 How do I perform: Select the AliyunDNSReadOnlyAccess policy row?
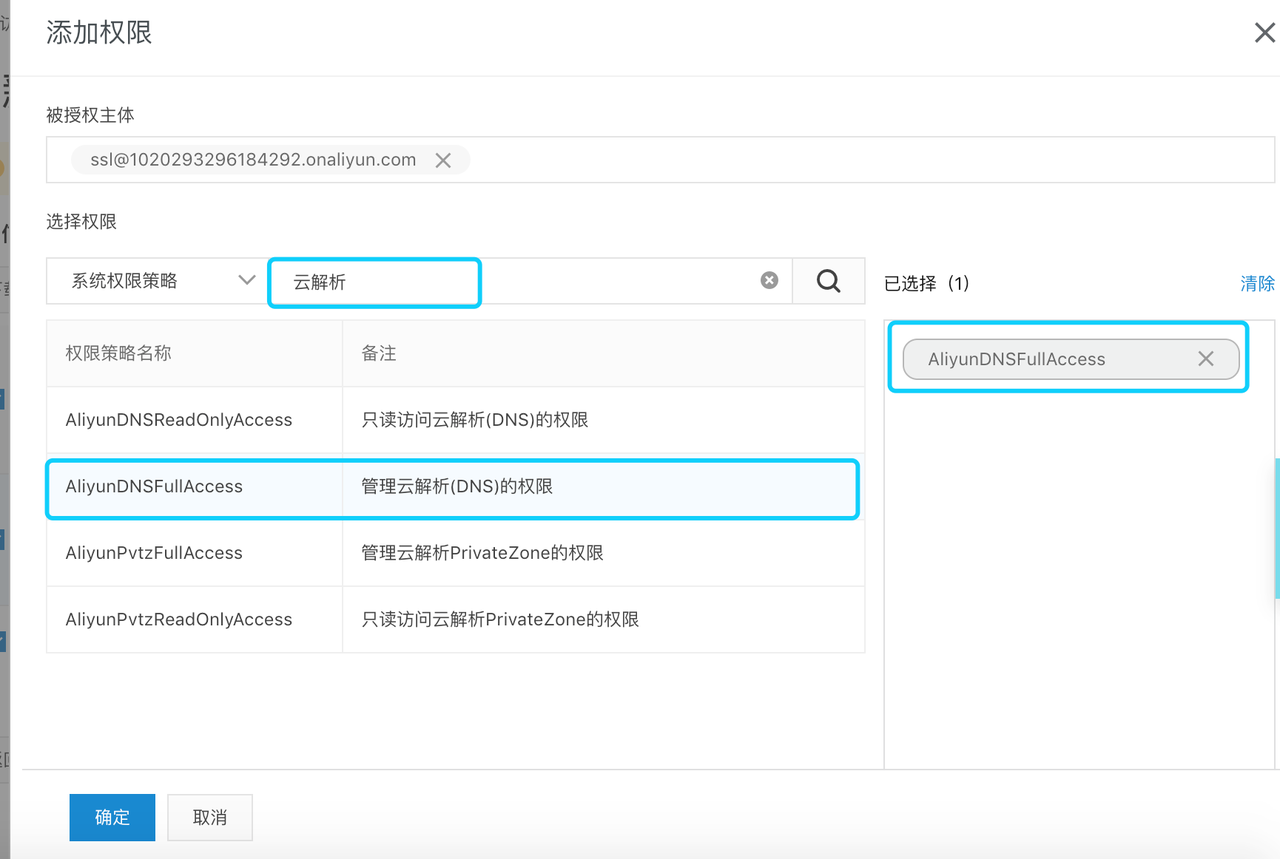click(x=179, y=420)
